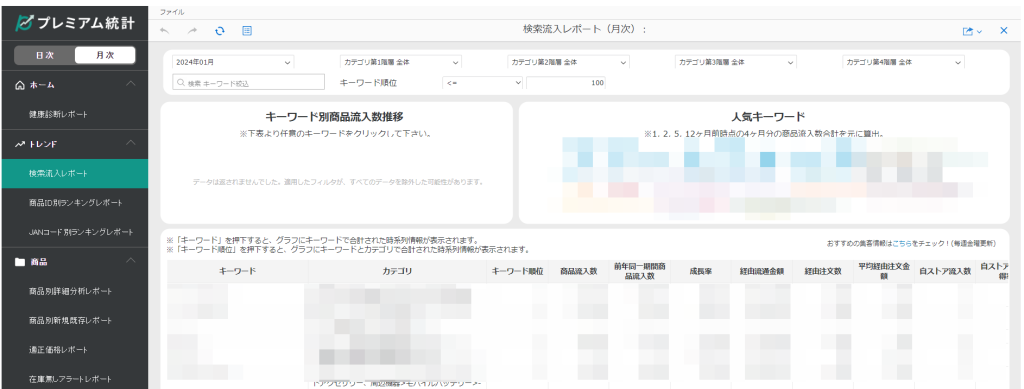Click the キーワード順位 filter label
This screenshot has width=1024, height=389.
368,83
